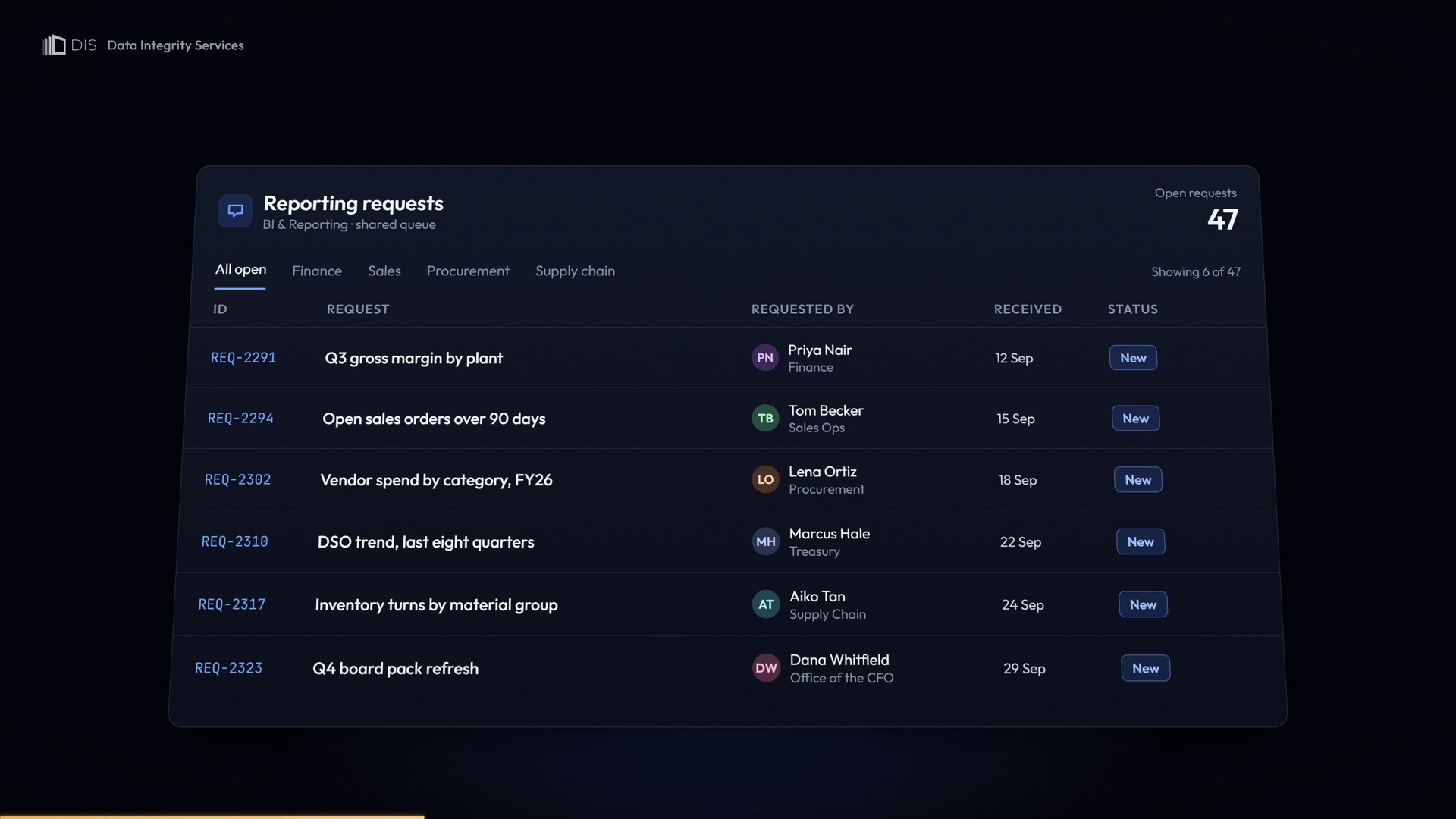Open request link REQ-2302

[237, 480]
